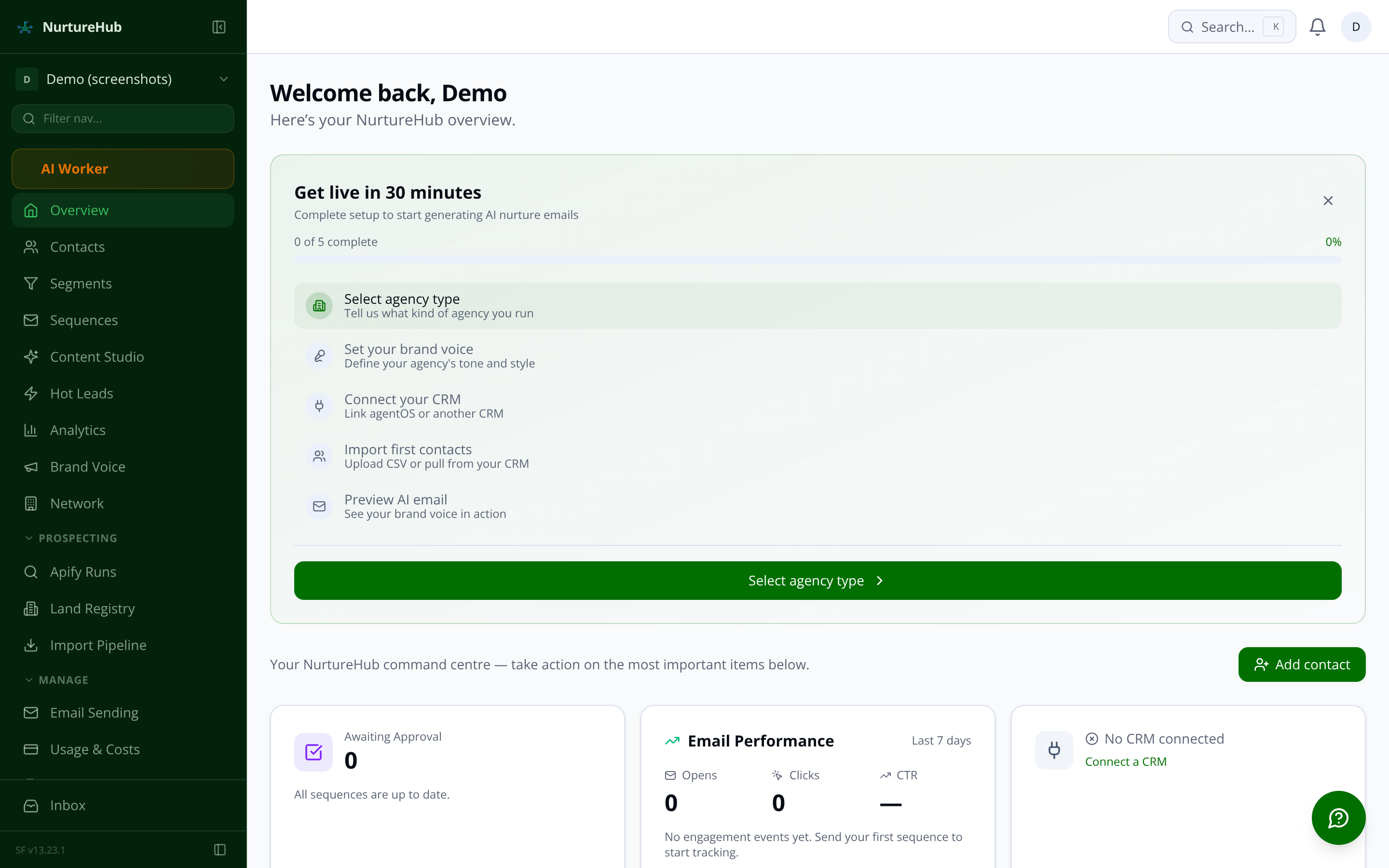The image size is (1389, 868).
Task: Click the Opens metric label
Action: coord(699,775)
